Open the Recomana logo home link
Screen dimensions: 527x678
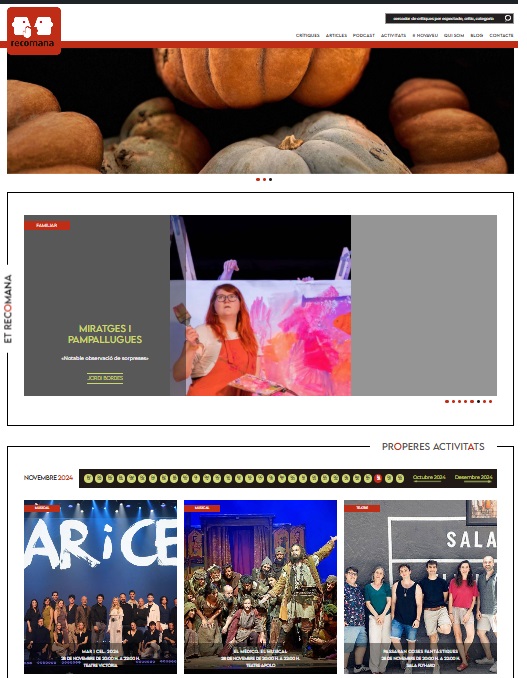pyautogui.click(x=34, y=31)
